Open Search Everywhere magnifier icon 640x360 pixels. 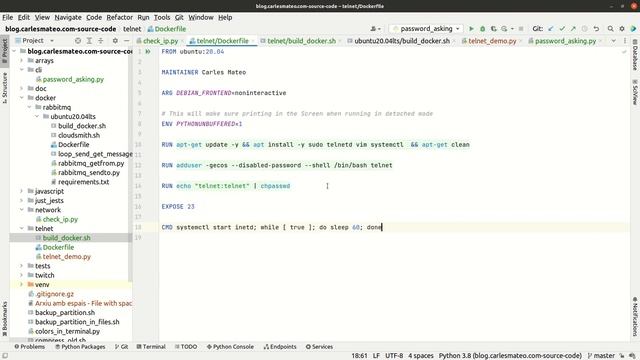(x=610, y=29)
